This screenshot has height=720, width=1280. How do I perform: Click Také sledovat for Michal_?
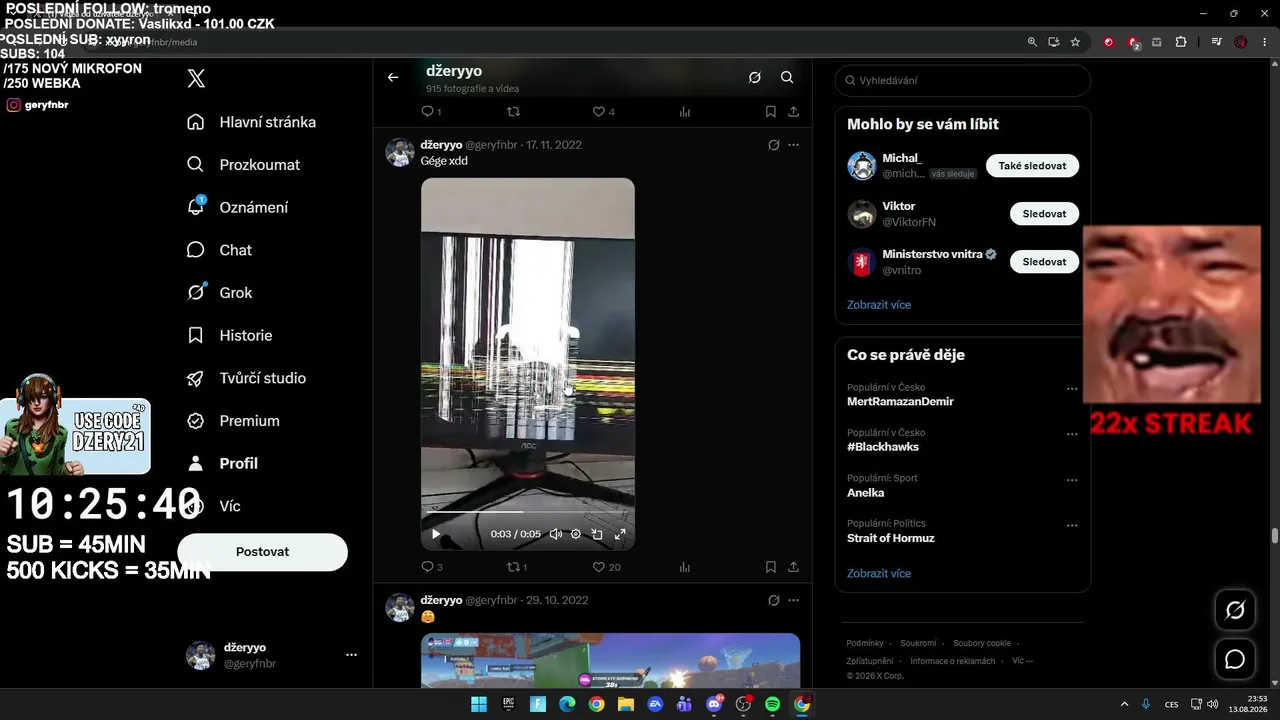(1032, 166)
